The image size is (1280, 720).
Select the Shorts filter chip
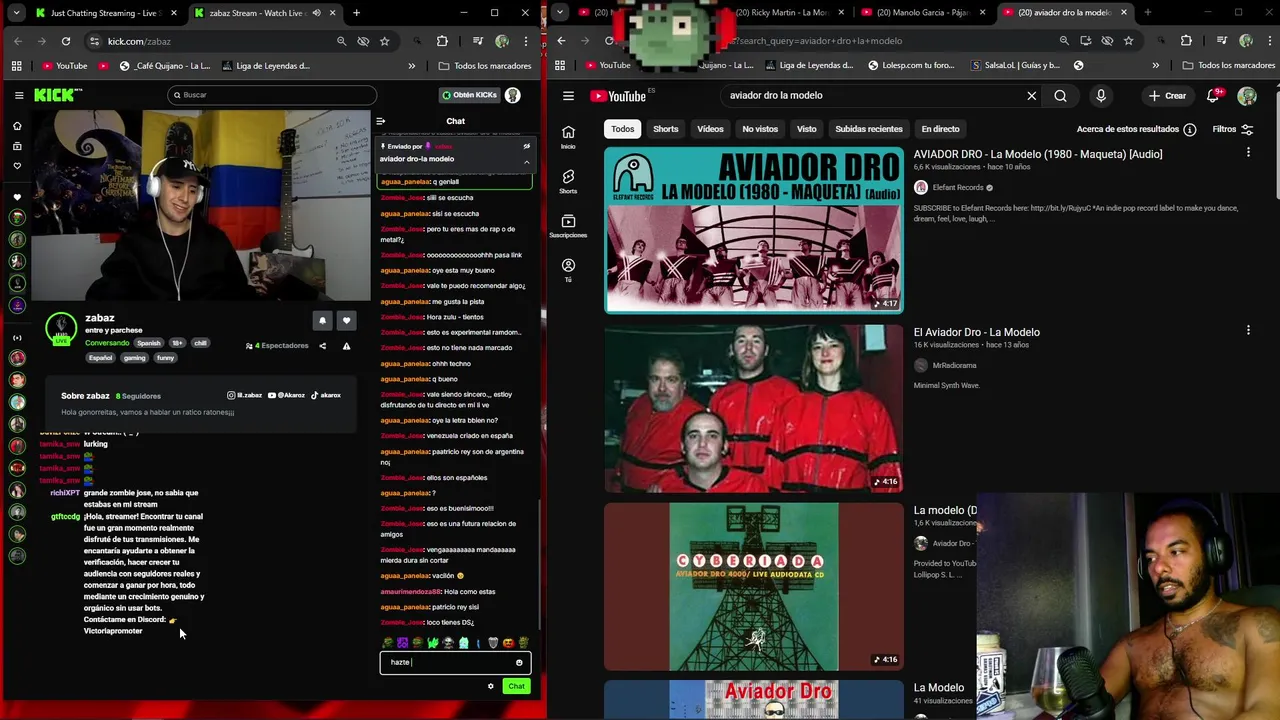pyautogui.click(x=666, y=129)
